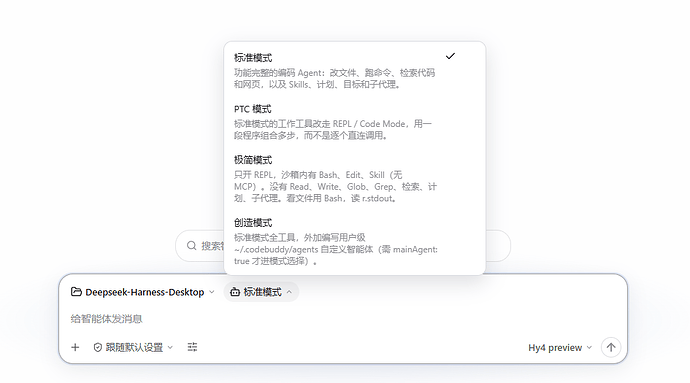Select 创造模式 option

coord(355,241)
